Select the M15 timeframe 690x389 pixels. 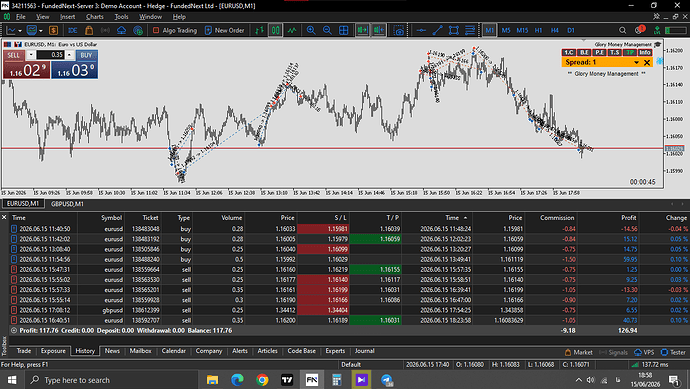[522, 30]
